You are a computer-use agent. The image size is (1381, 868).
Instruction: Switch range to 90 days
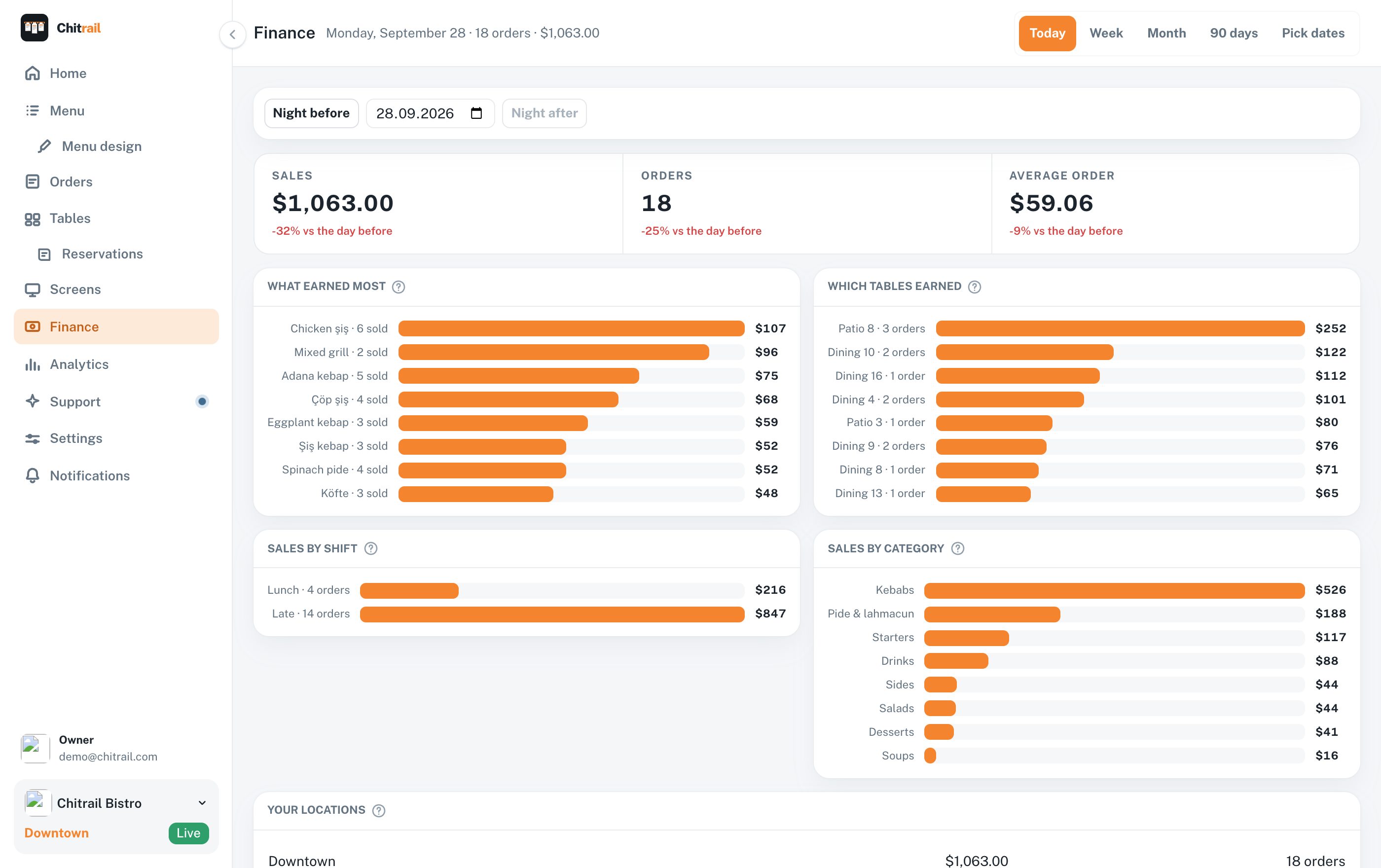tap(1234, 33)
